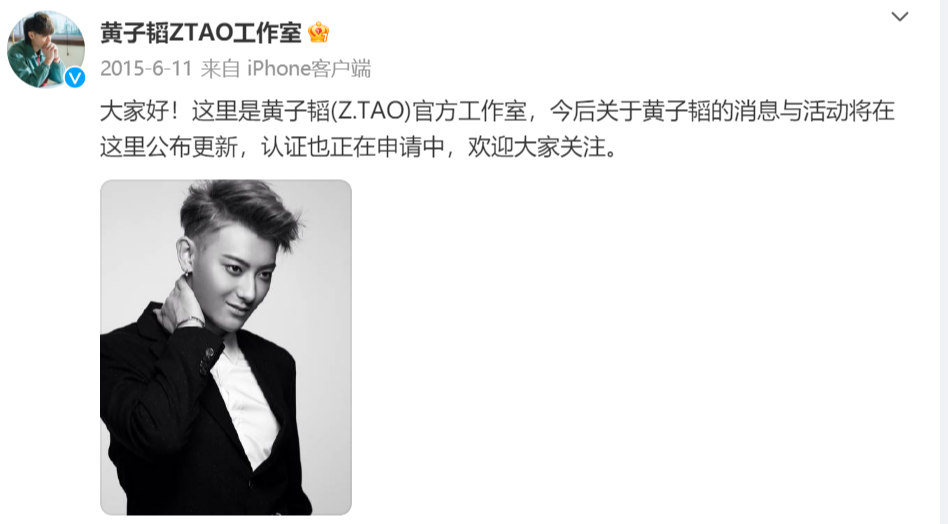Image resolution: width=948 pixels, height=524 pixels.
Task: Click the 认证也正在申请中 phrase
Action: [352, 147]
